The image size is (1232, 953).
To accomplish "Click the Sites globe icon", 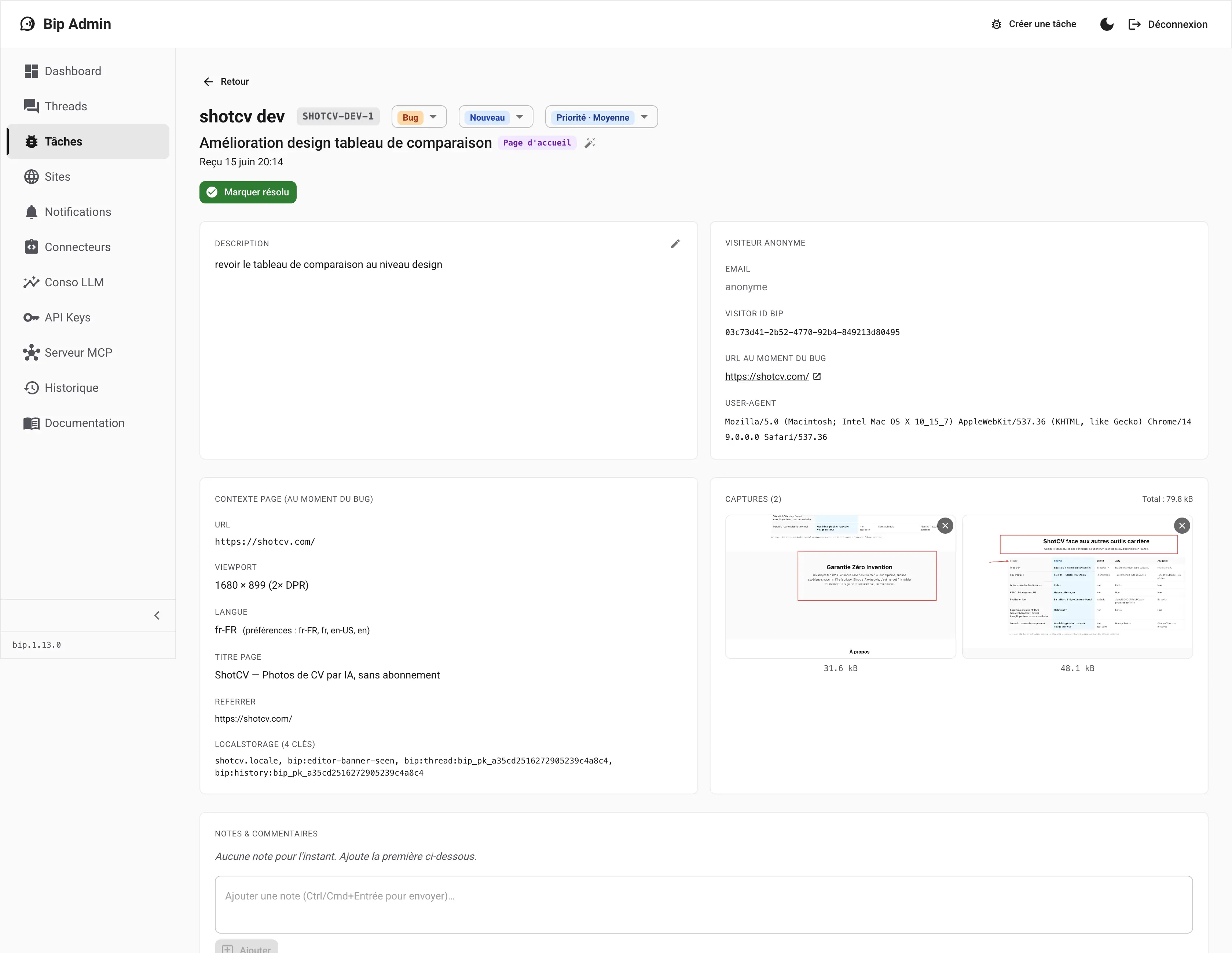I will (32, 177).
